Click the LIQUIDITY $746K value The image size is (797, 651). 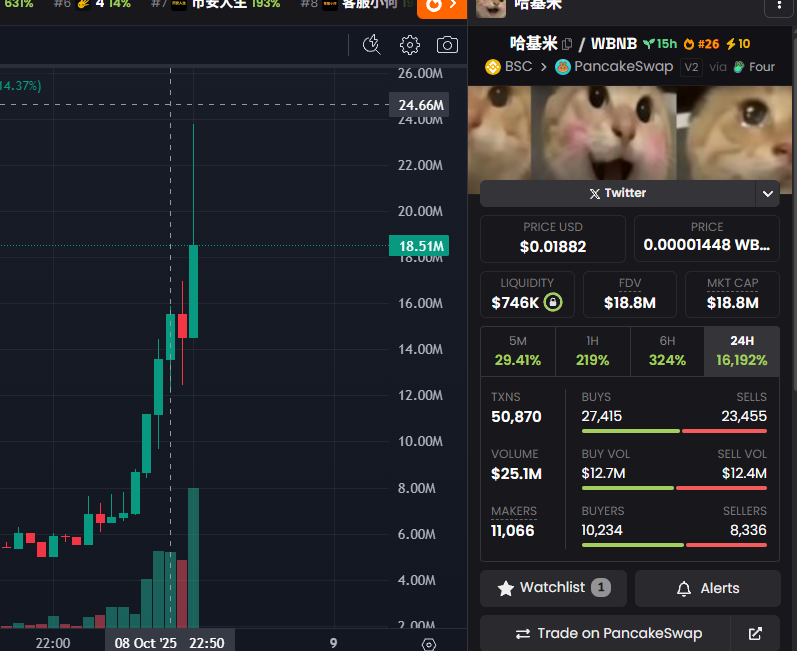tap(515, 303)
